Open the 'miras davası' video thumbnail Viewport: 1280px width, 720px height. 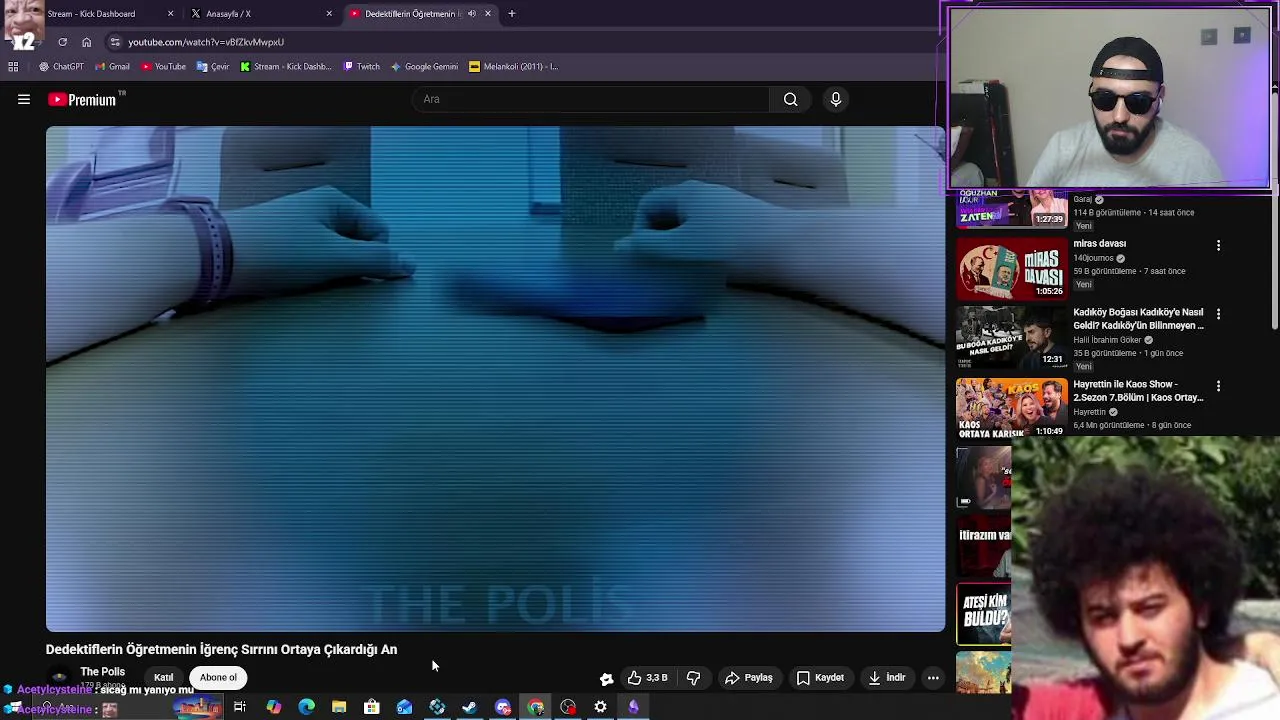click(1011, 269)
